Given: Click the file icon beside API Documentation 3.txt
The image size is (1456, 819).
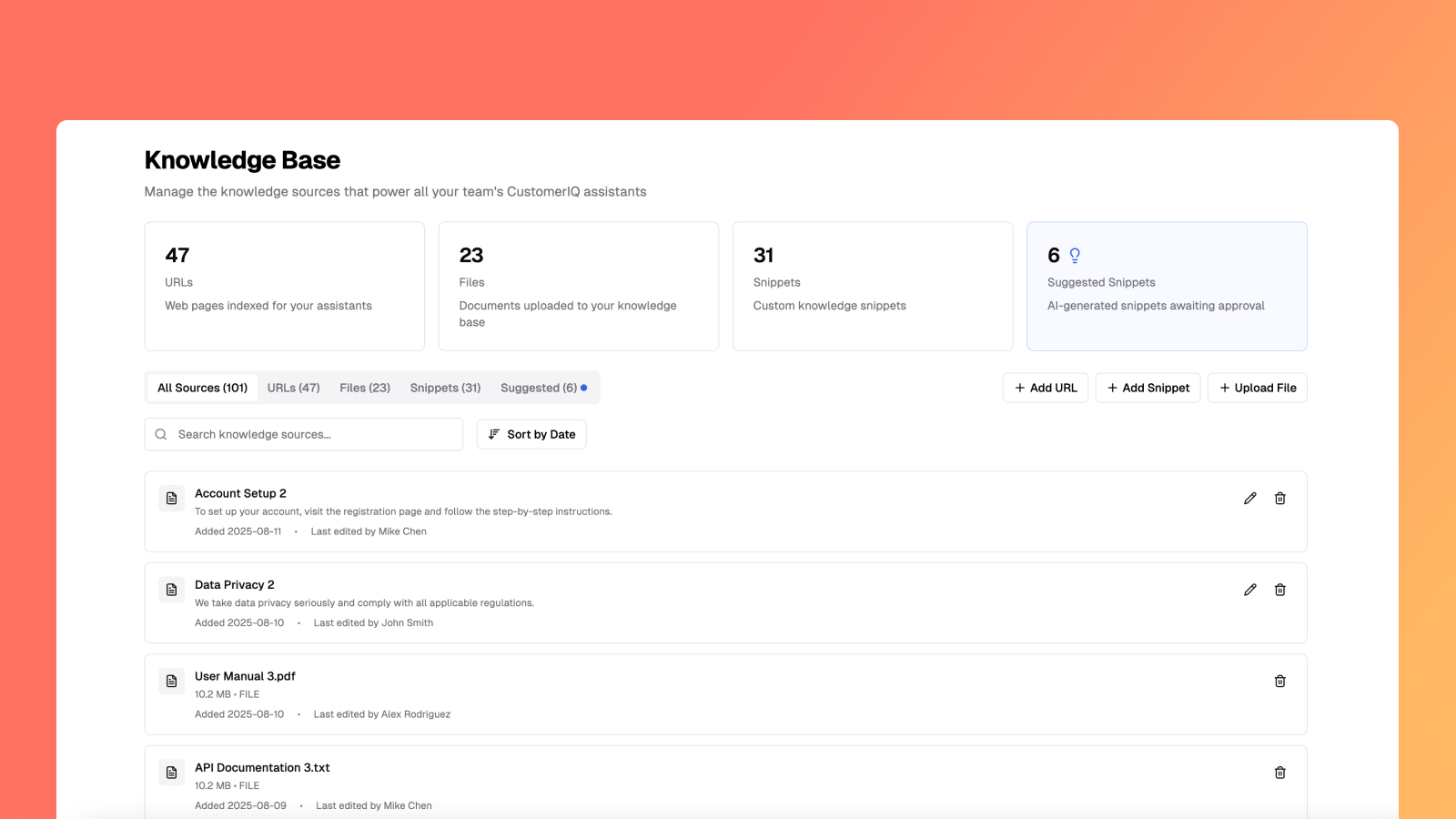Looking at the screenshot, I should [x=171, y=773].
